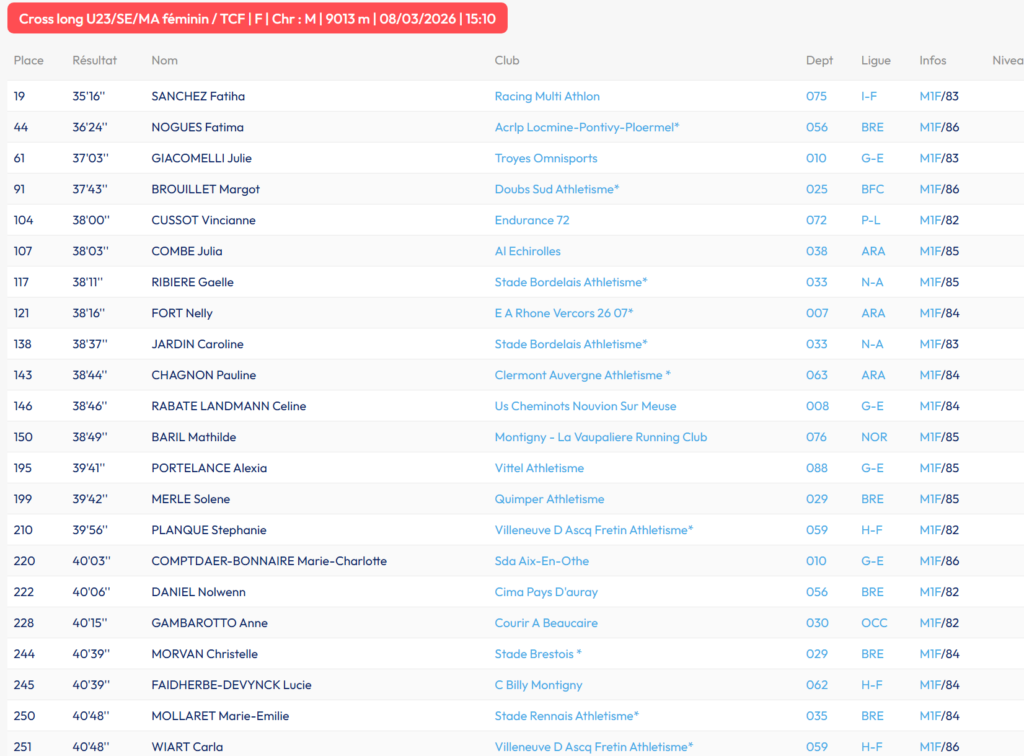Open the Us Cheminots Nouvion Sur Meuse link

point(585,407)
